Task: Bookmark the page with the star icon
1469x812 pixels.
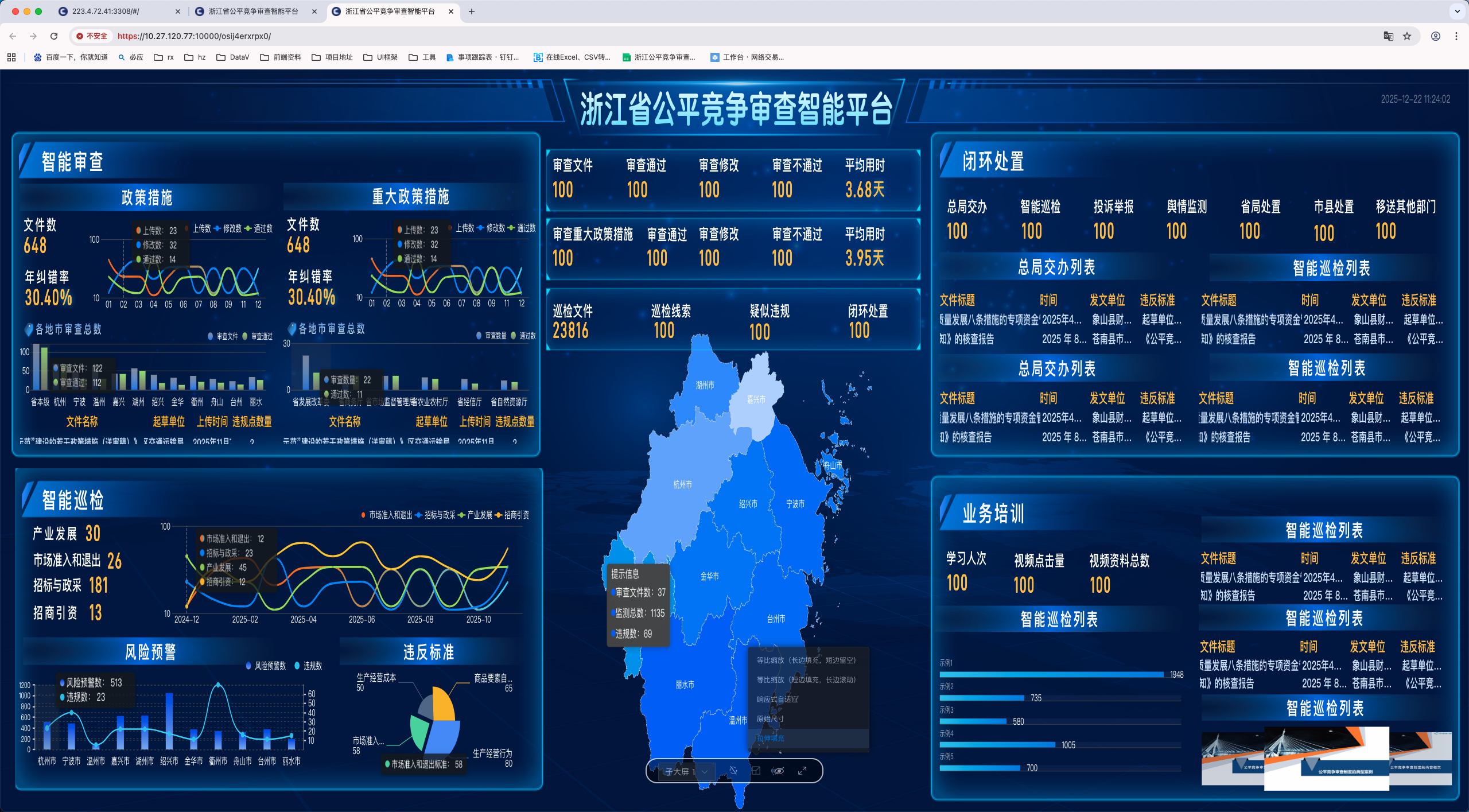Action: point(1407,36)
